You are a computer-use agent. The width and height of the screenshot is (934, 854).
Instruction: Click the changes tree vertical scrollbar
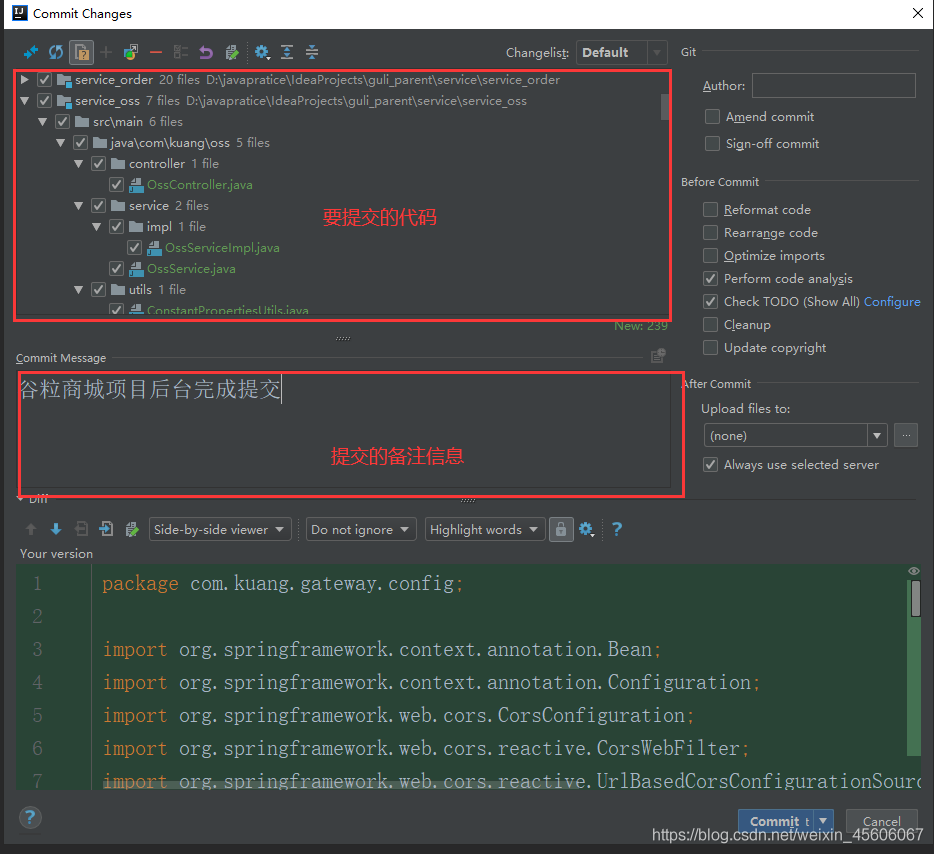coord(665,107)
